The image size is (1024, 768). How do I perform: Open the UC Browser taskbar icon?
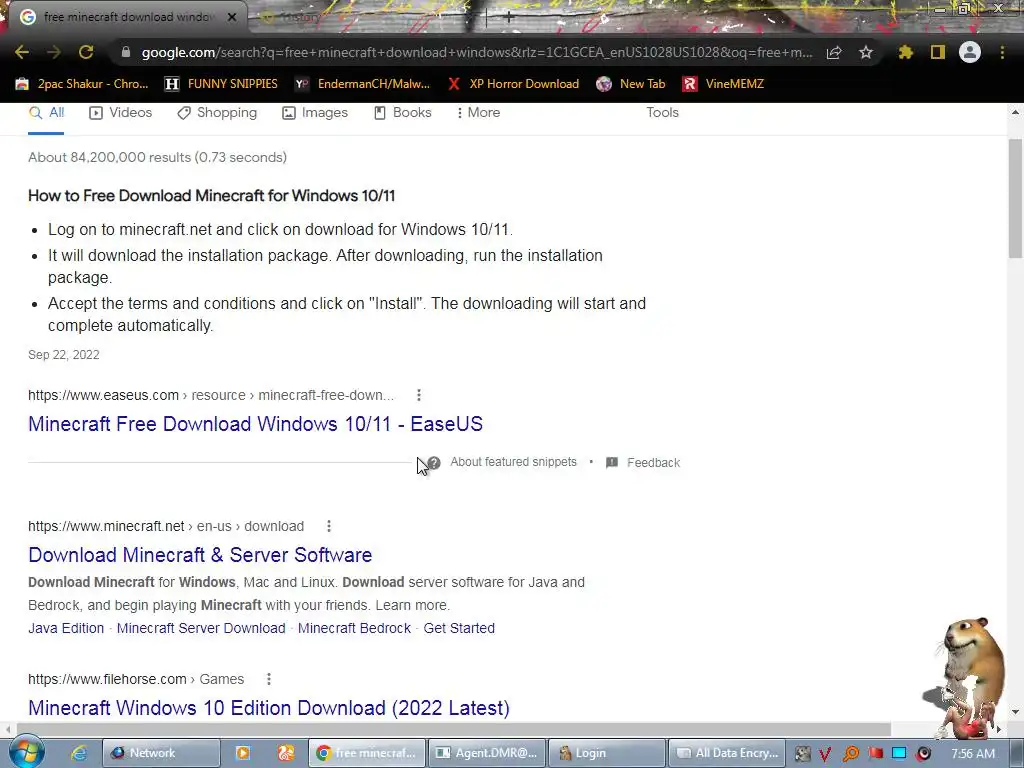point(286,753)
